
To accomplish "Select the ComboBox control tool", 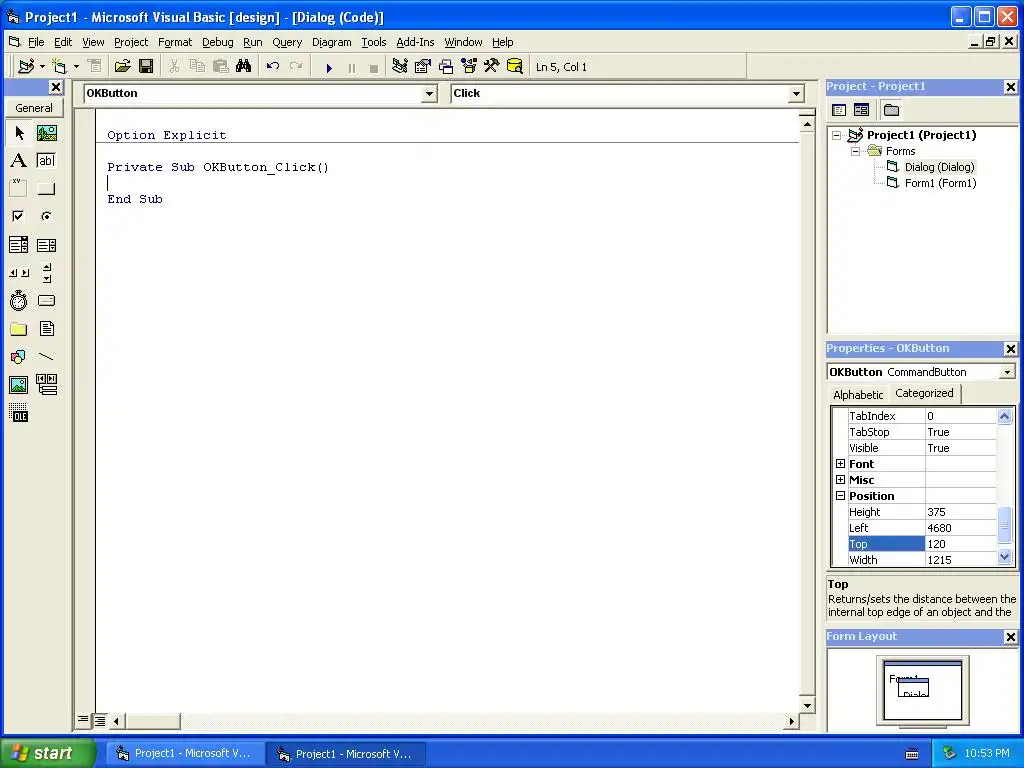I will (x=19, y=245).
